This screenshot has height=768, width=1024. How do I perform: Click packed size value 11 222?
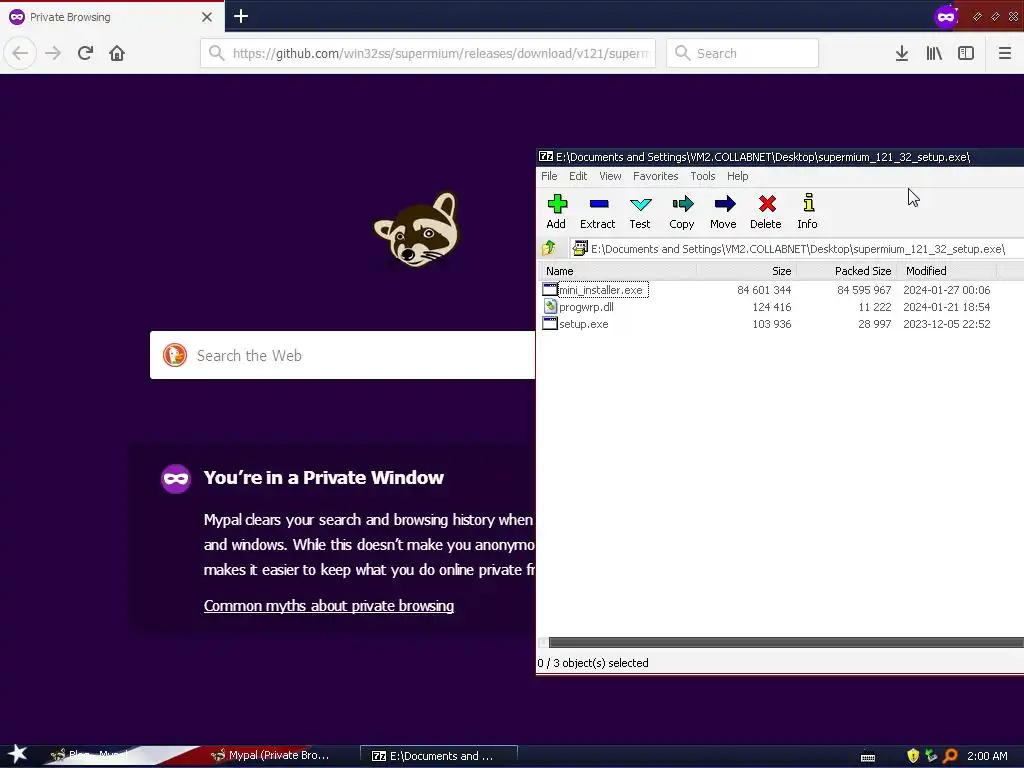(x=874, y=307)
